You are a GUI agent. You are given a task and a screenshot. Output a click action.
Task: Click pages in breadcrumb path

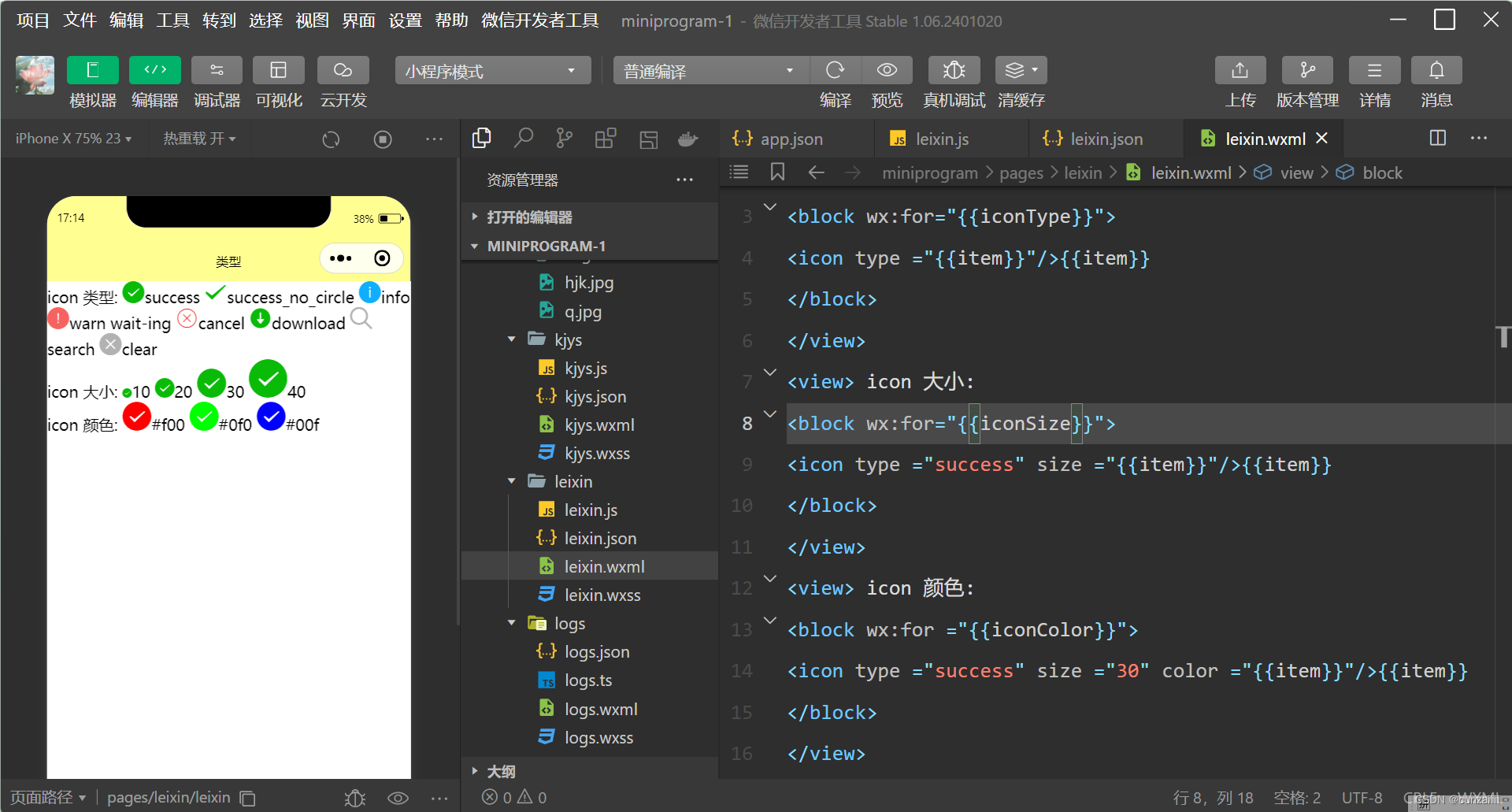click(1021, 172)
